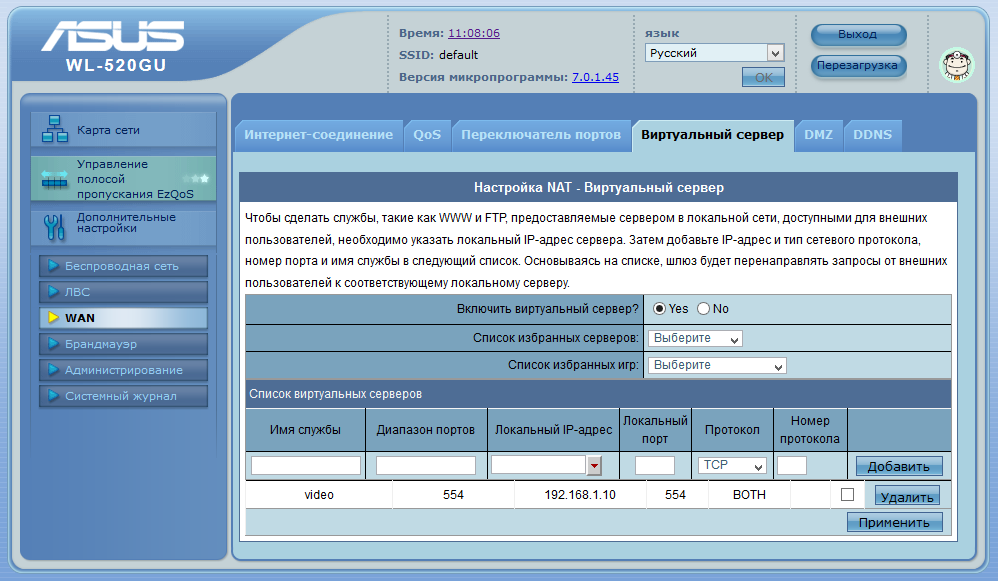
Task: Switch to the Переключатель портов tab
Action: [540, 135]
